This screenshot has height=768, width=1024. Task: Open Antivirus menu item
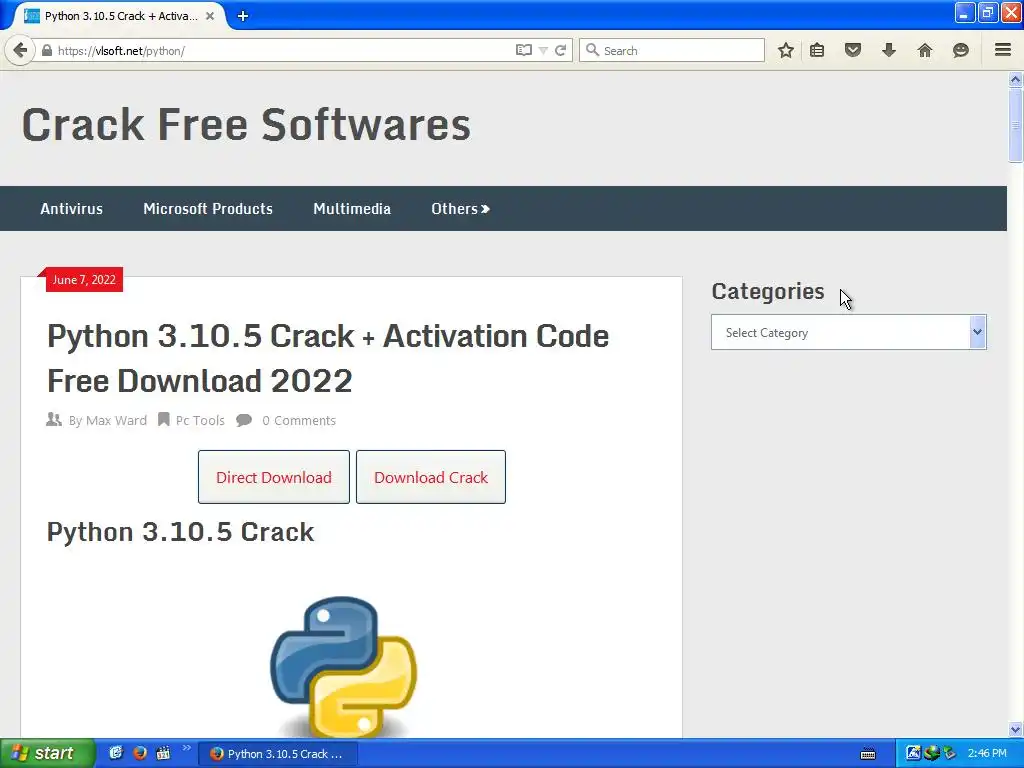click(71, 209)
